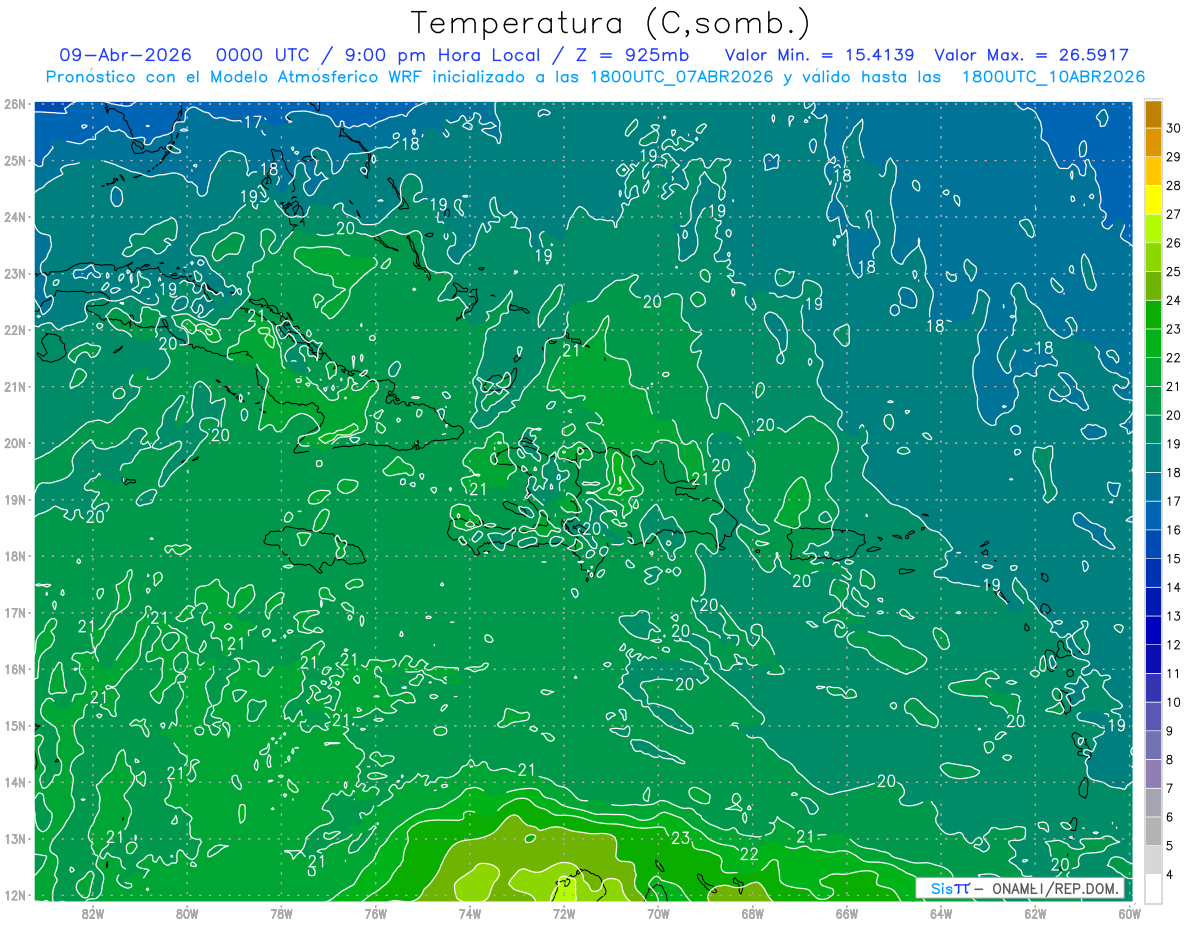
Task: Click the 17 contour label at the top left
Action: (253, 122)
